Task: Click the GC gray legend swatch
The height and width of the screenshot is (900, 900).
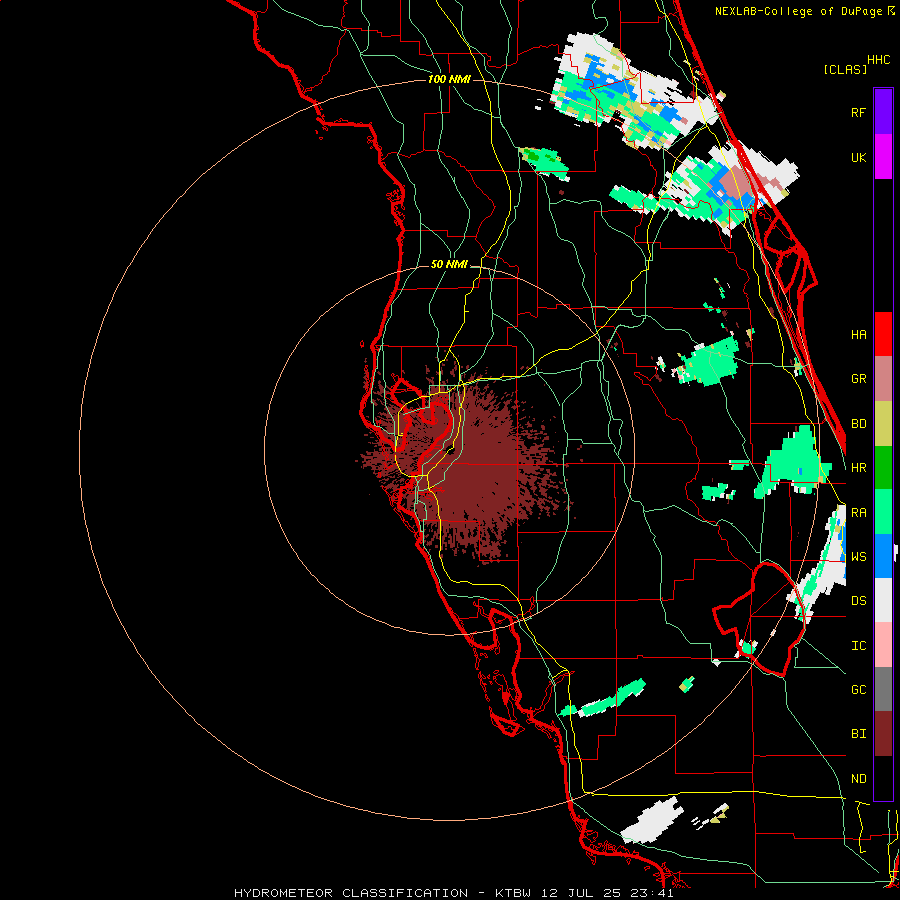Action: [x=883, y=689]
